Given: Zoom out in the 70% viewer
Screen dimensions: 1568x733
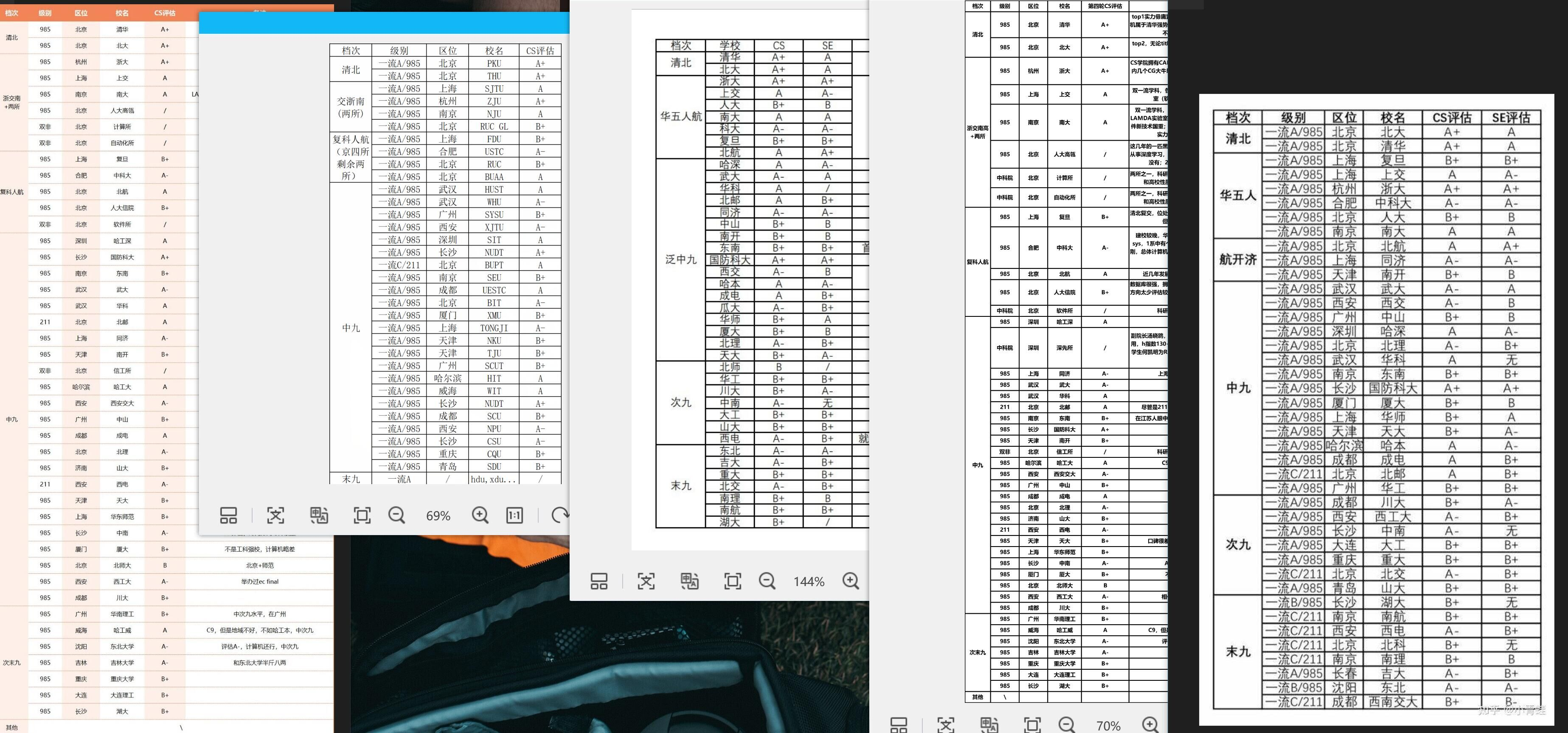Looking at the screenshot, I should click(x=1067, y=725).
